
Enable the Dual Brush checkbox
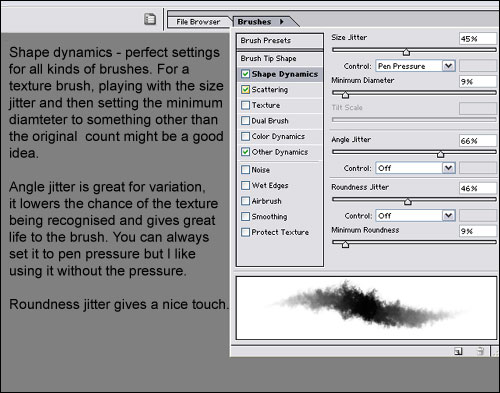pos(245,121)
